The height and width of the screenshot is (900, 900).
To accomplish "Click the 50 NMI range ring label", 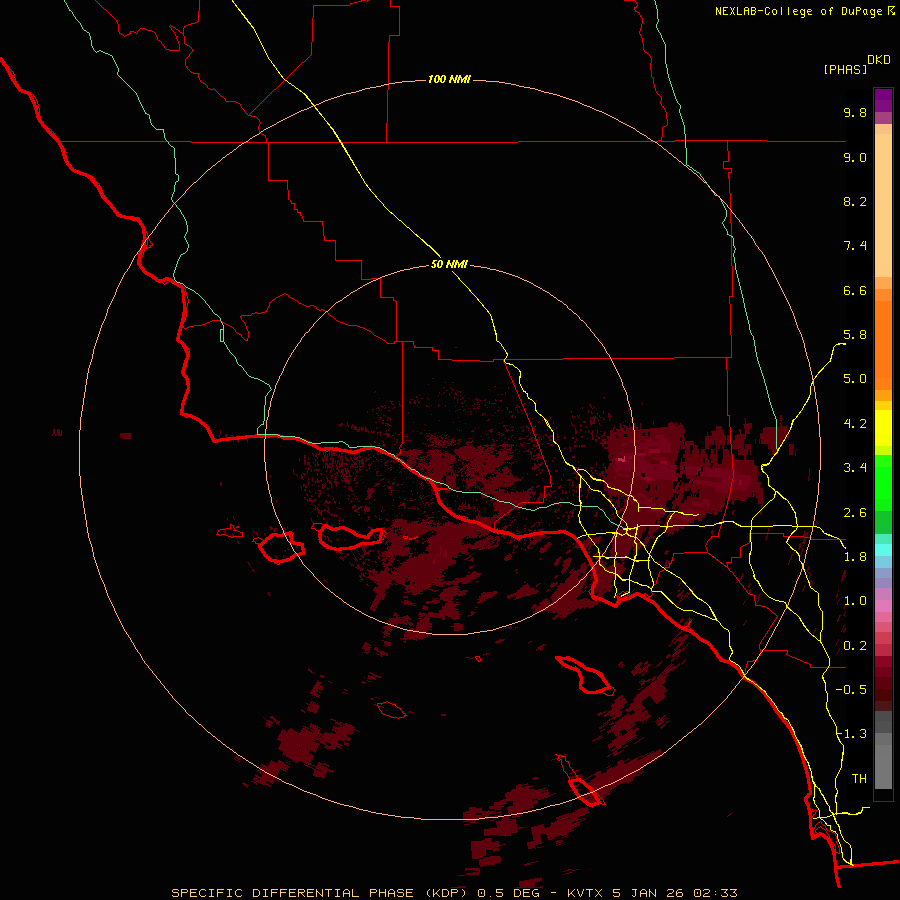I will pyautogui.click(x=449, y=265).
